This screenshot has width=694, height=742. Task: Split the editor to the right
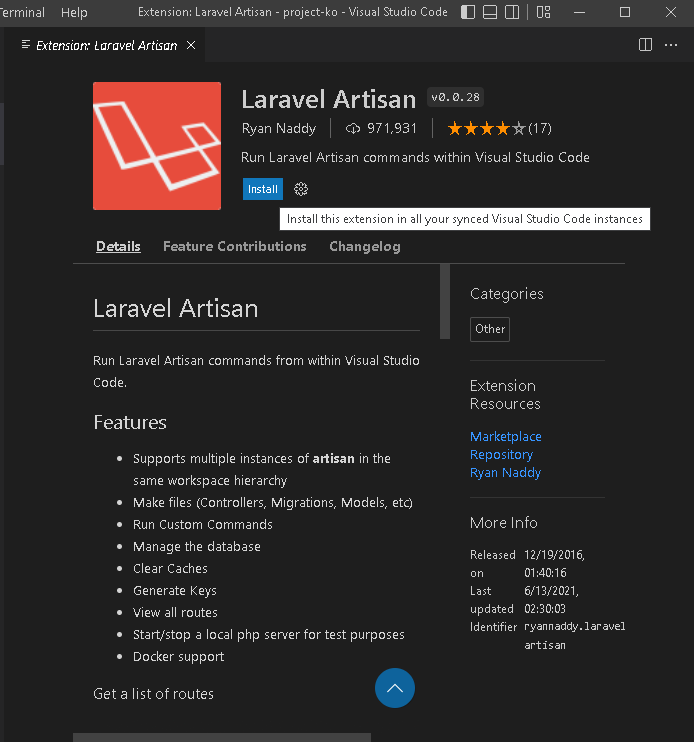click(x=645, y=45)
